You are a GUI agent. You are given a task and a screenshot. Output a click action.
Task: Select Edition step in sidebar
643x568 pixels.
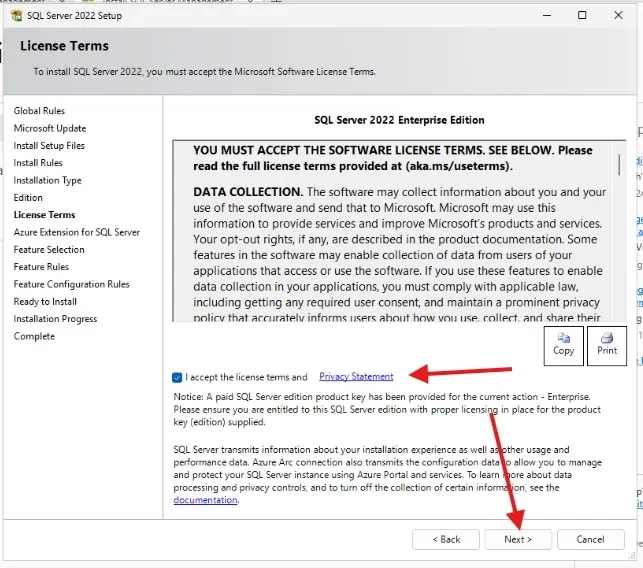pos(28,198)
